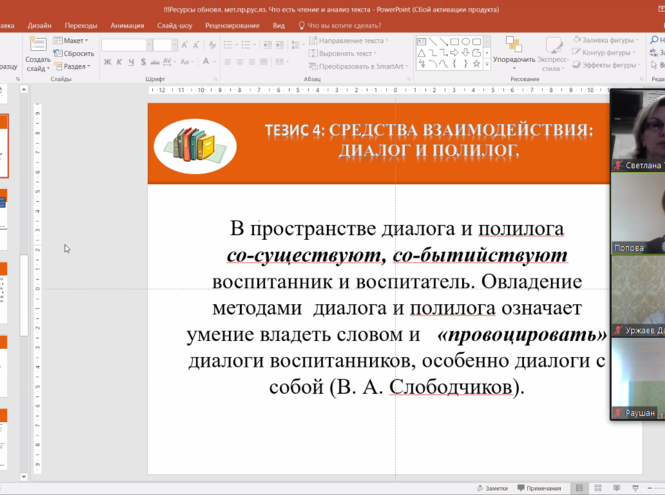The height and width of the screenshot is (495, 665).
Task: Apply bulleted list formatting
Action: (x=229, y=45)
